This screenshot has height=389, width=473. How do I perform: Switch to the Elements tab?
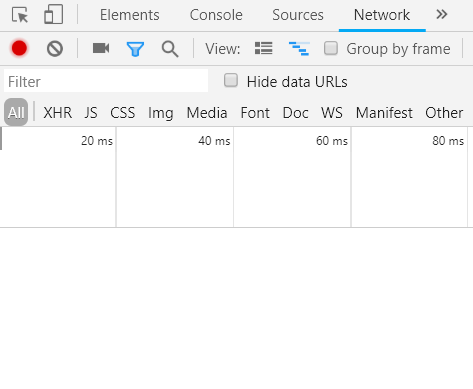point(130,15)
